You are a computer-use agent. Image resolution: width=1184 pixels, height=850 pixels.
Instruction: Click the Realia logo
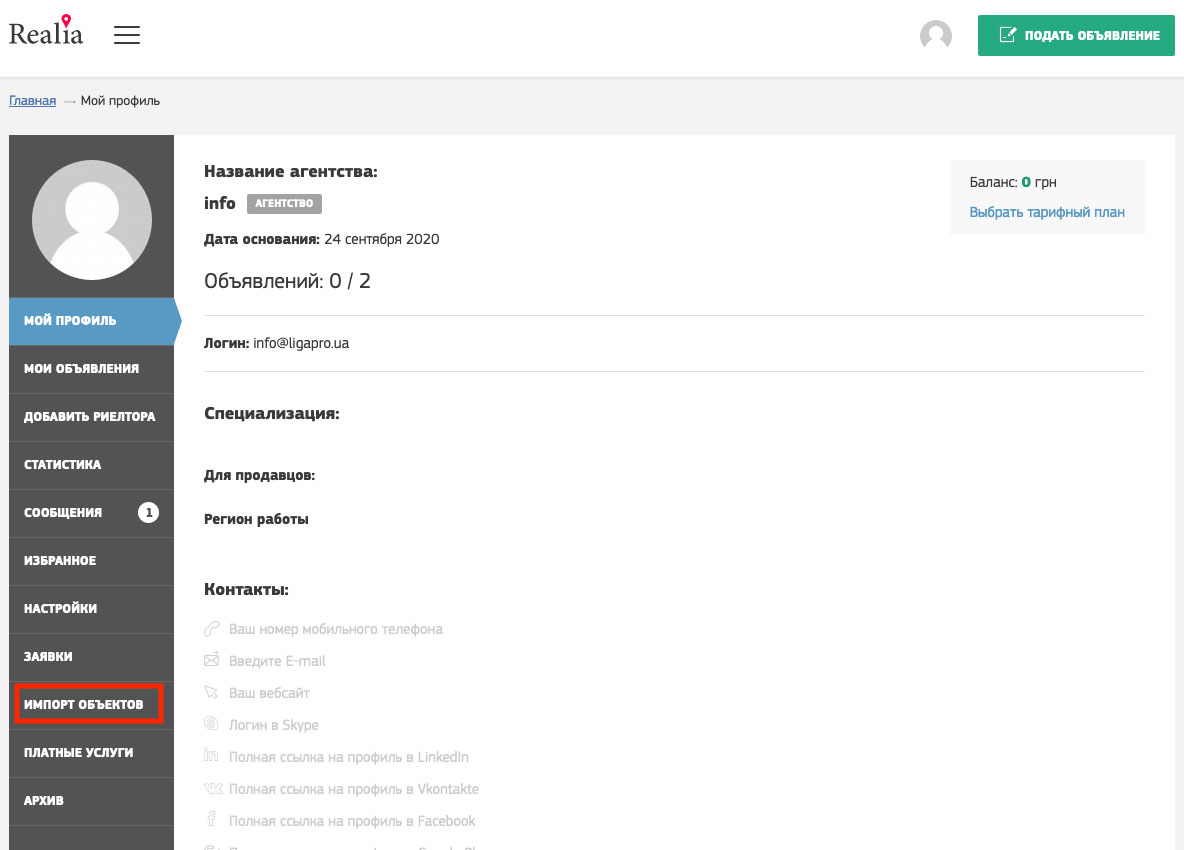point(46,33)
